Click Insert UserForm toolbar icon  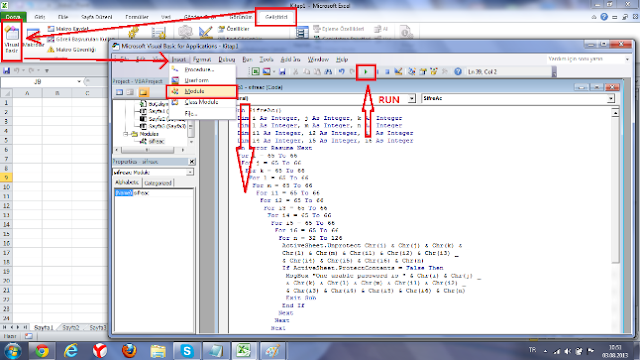pyautogui.click(x=266, y=72)
